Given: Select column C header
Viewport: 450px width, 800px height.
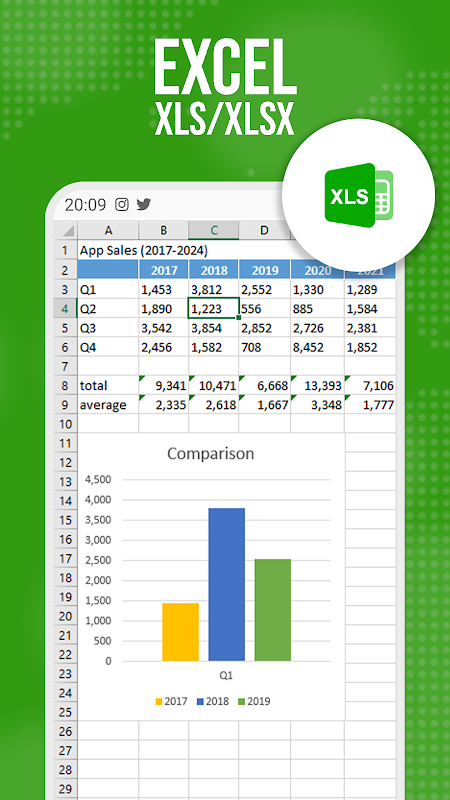Looking at the screenshot, I should pos(213,231).
